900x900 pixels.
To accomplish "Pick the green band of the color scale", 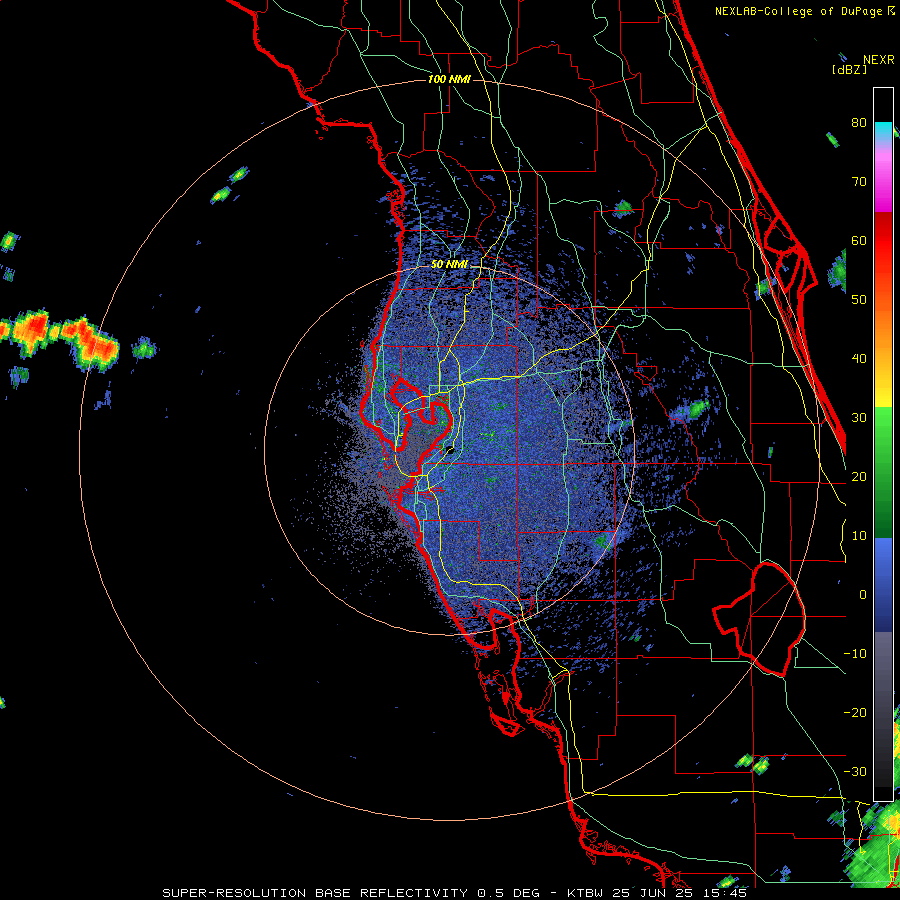I will point(883,471).
